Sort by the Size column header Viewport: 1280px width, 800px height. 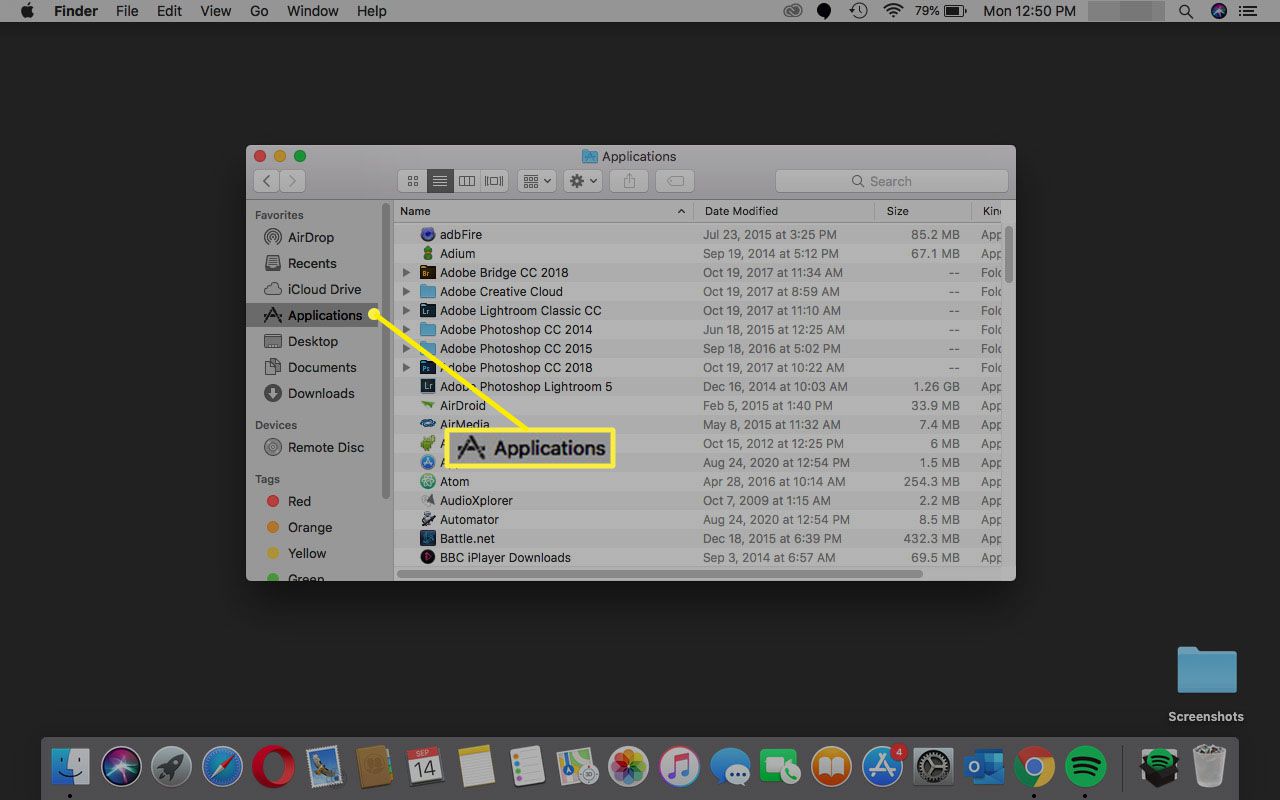tap(923, 211)
